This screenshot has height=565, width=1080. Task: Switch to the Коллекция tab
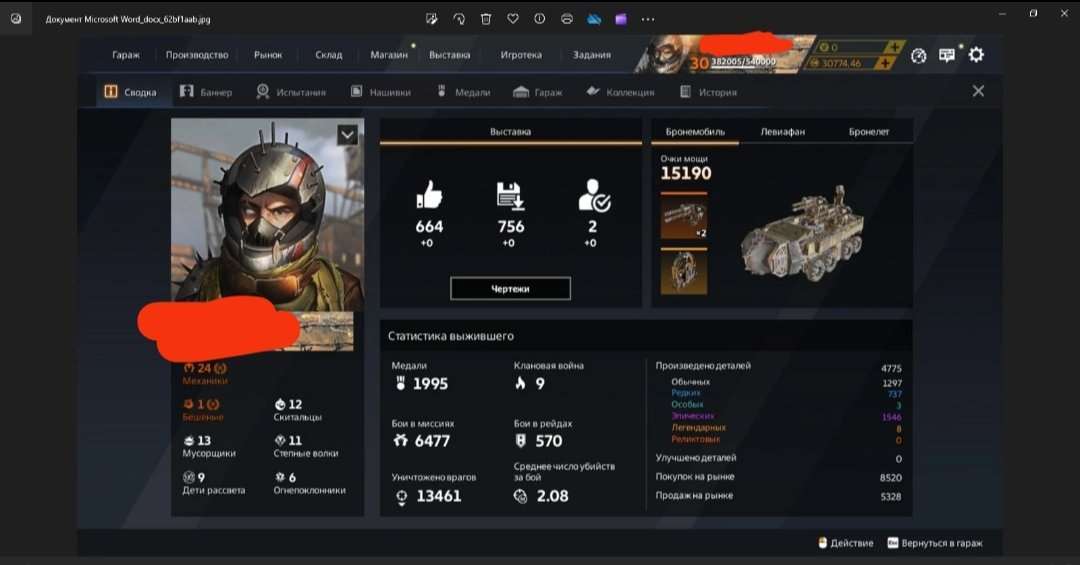620,92
